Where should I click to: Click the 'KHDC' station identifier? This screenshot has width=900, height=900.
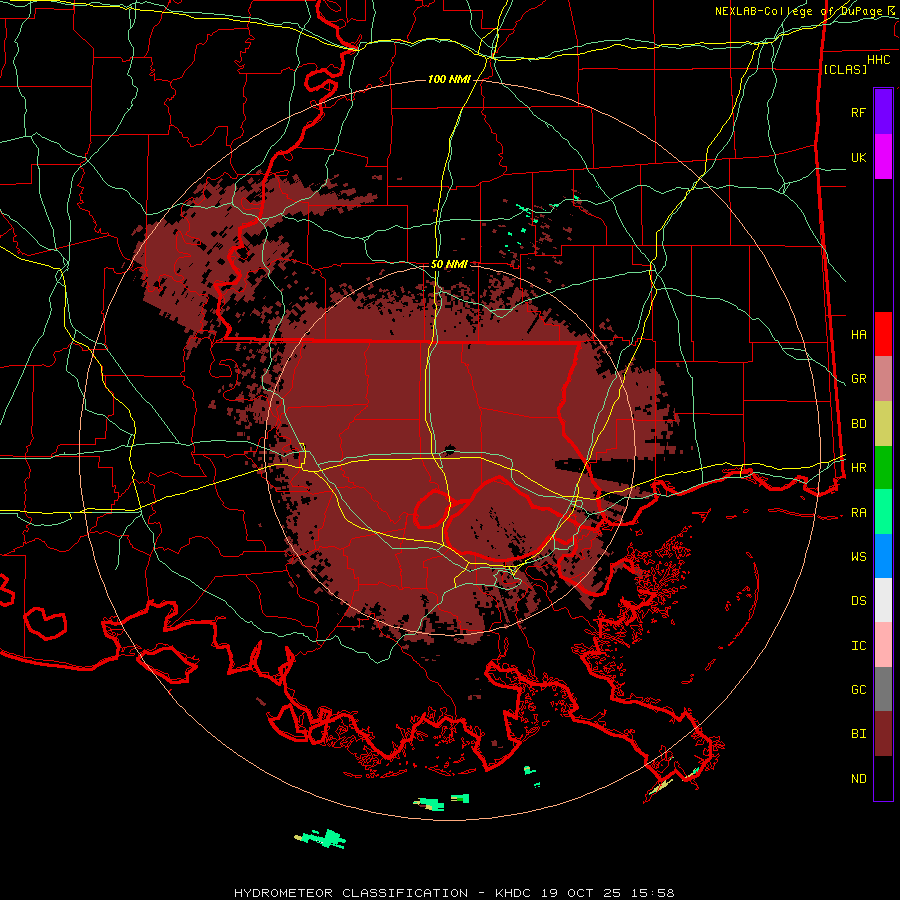click(515, 893)
